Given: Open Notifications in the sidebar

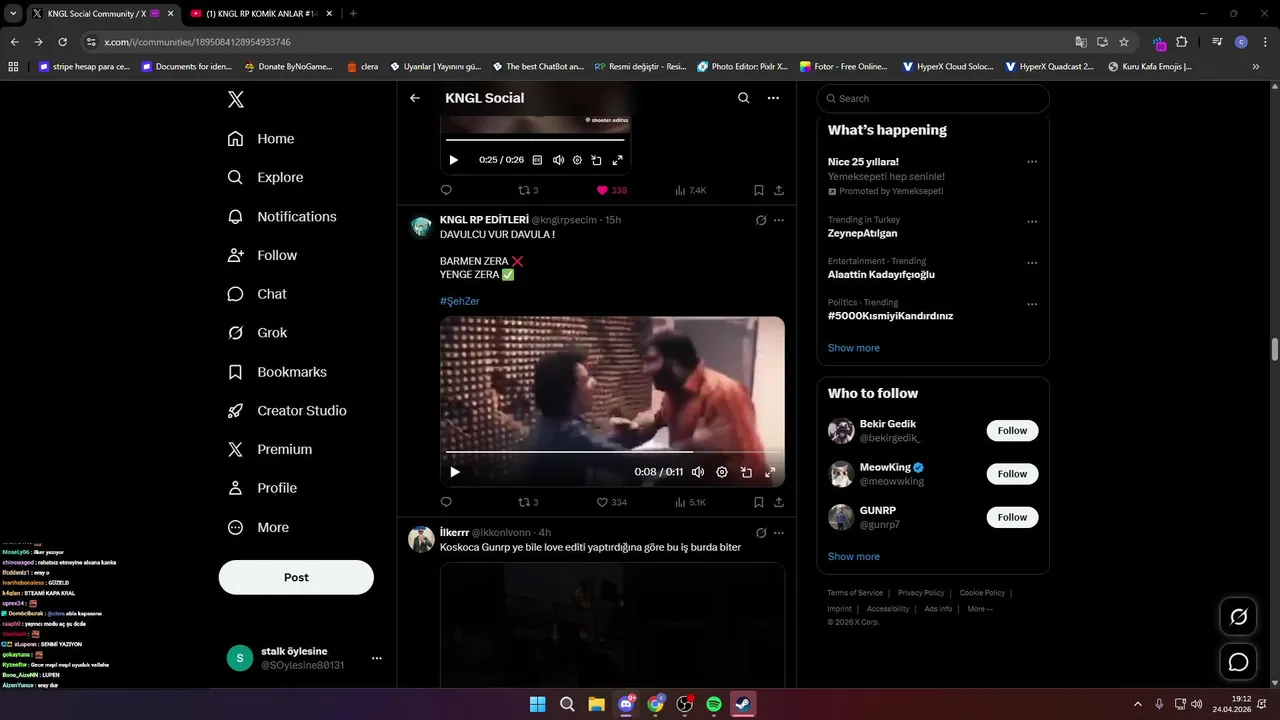Looking at the screenshot, I should tap(282, 216).
